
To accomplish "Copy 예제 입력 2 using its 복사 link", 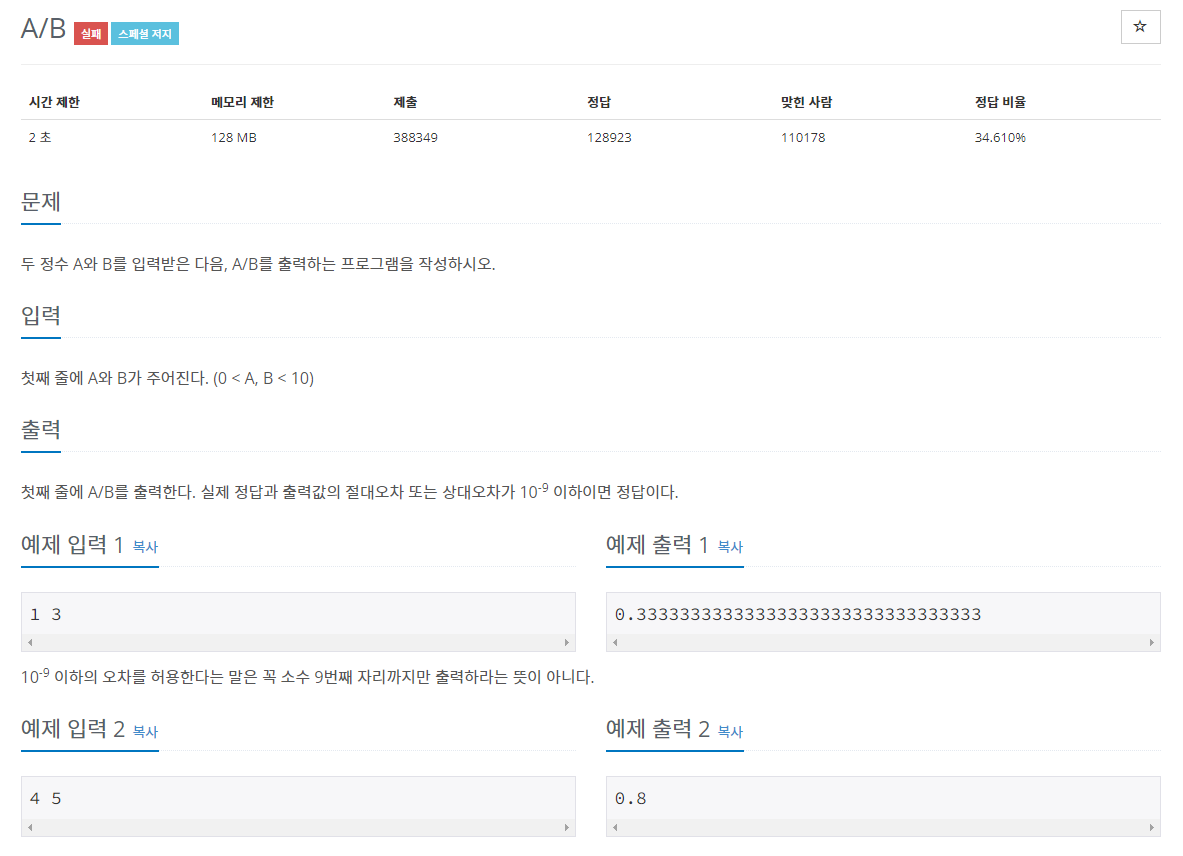I will point(146,732).
